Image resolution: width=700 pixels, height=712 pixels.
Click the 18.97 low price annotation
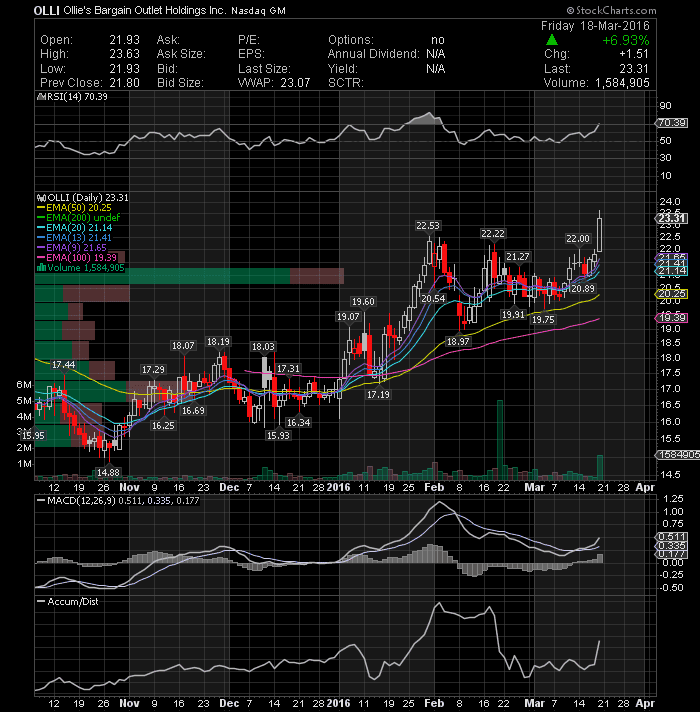[458, 341]
